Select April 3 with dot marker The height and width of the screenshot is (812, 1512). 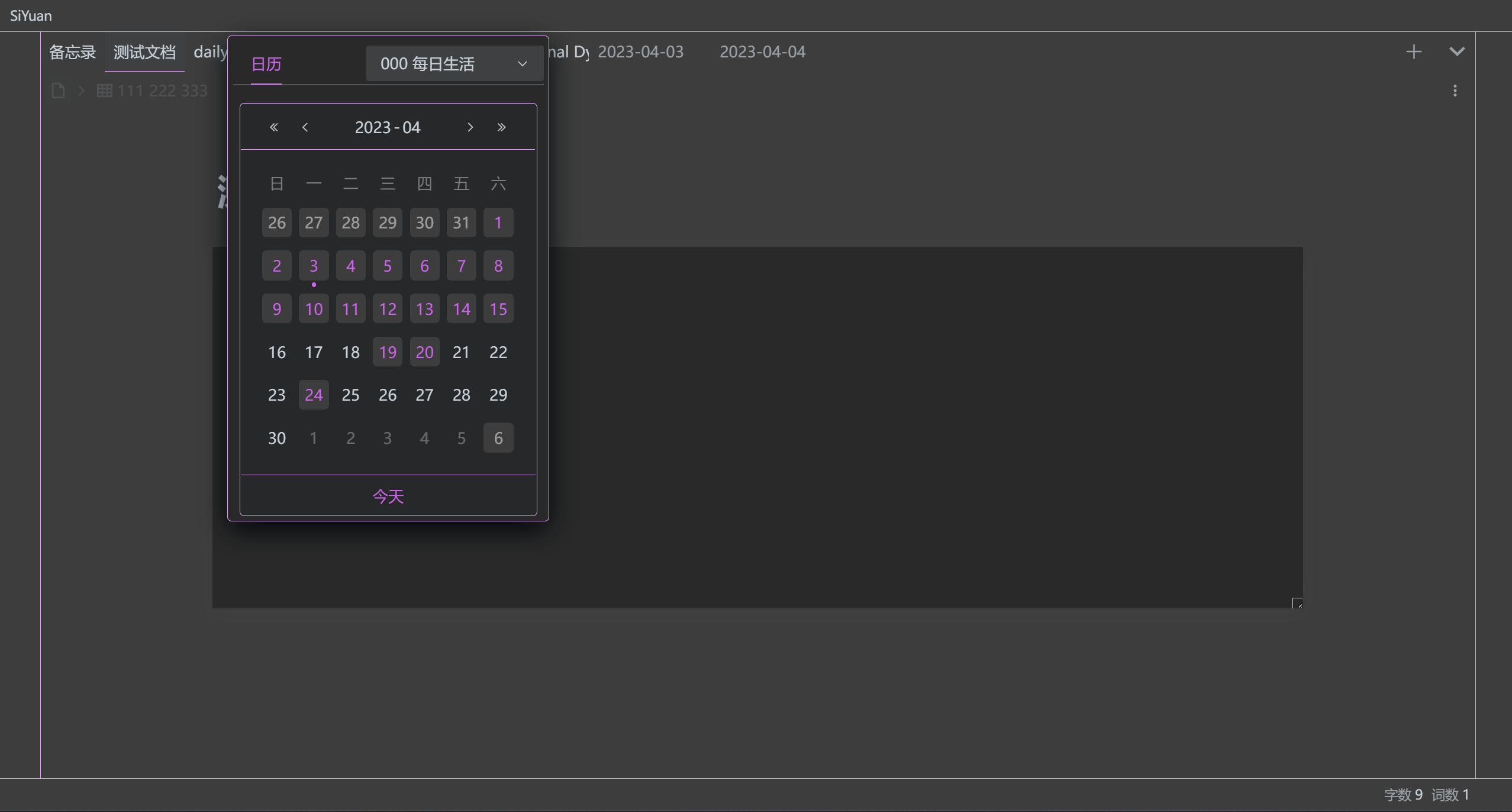314,266
